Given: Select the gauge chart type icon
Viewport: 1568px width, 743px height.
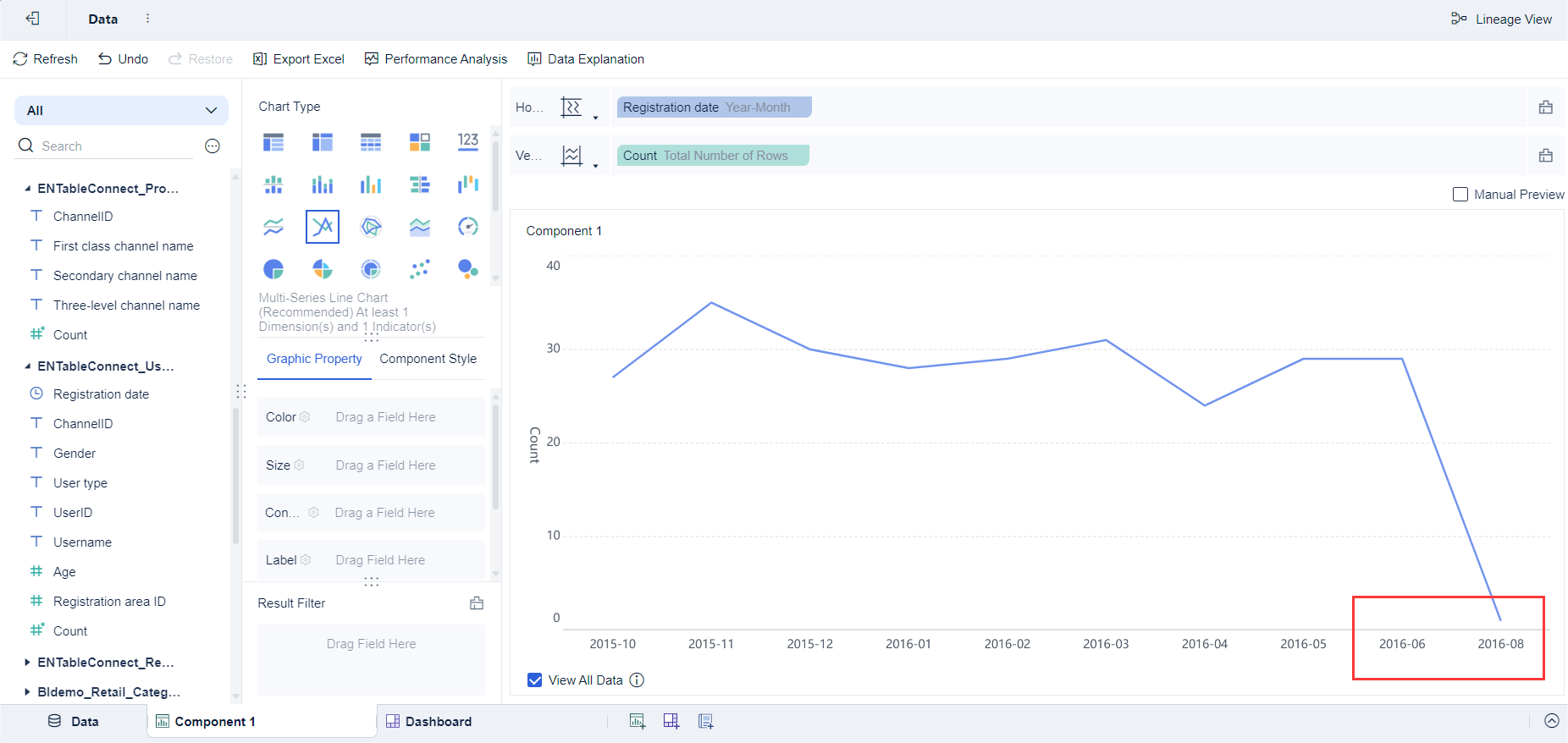Looking at the screenshot, I should click(468, 227).
